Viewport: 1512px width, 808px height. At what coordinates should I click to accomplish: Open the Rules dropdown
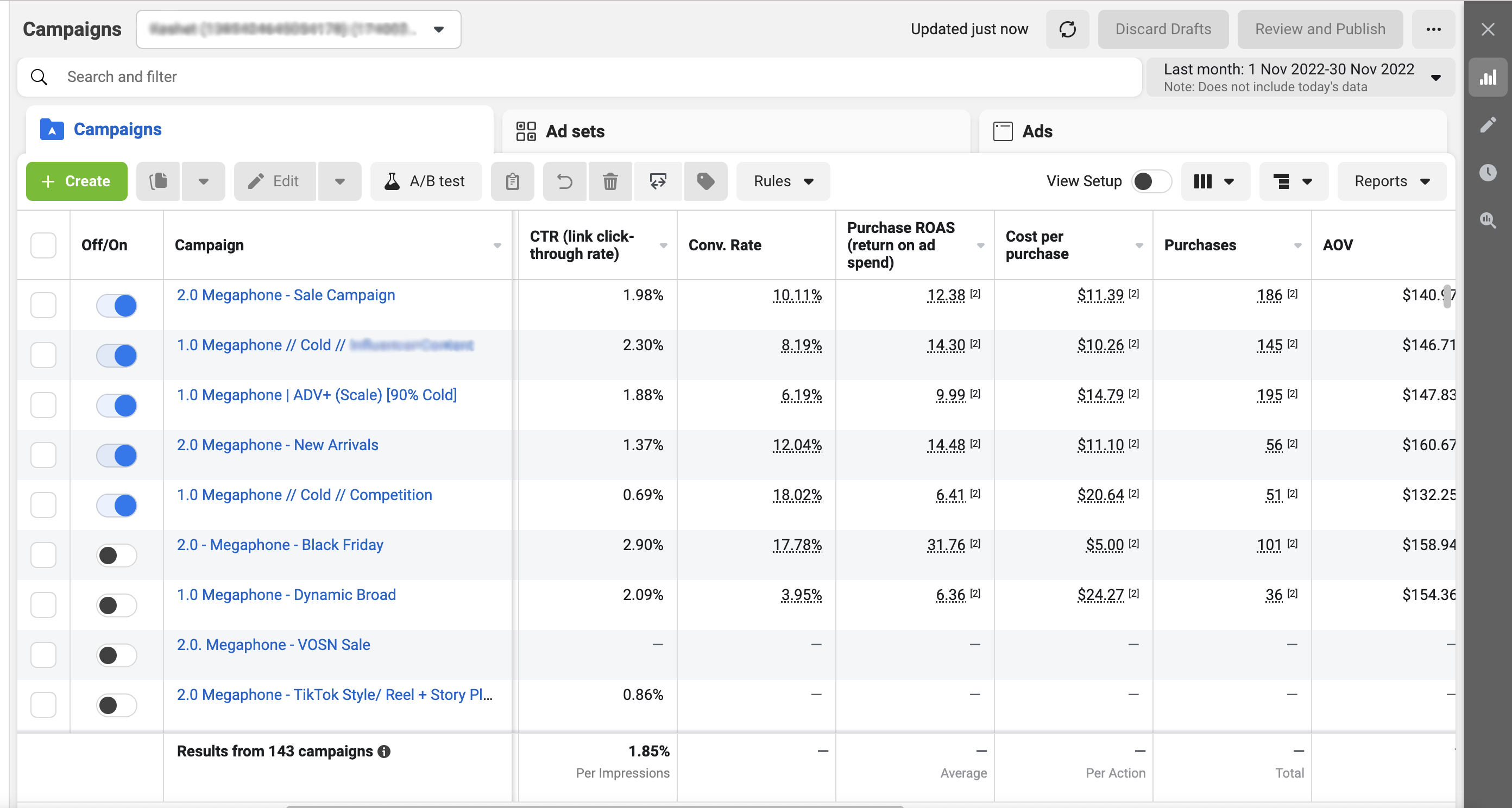783,181
